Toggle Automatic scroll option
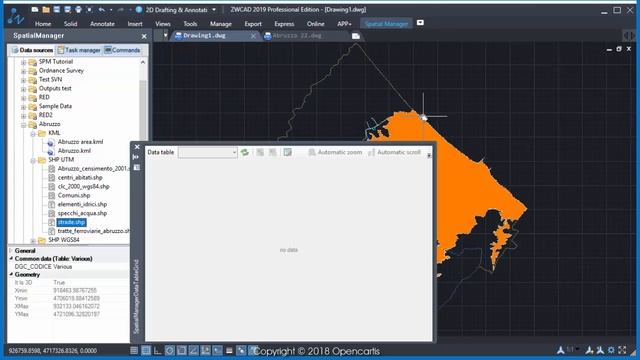Screen dimensions: 640x360 394,152
